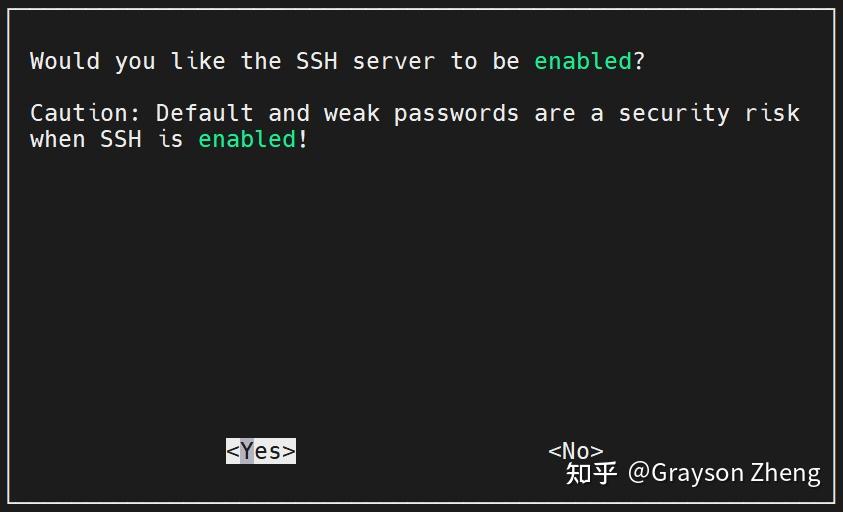Click the green "enabled" word in the caution

tap(247, 139)
